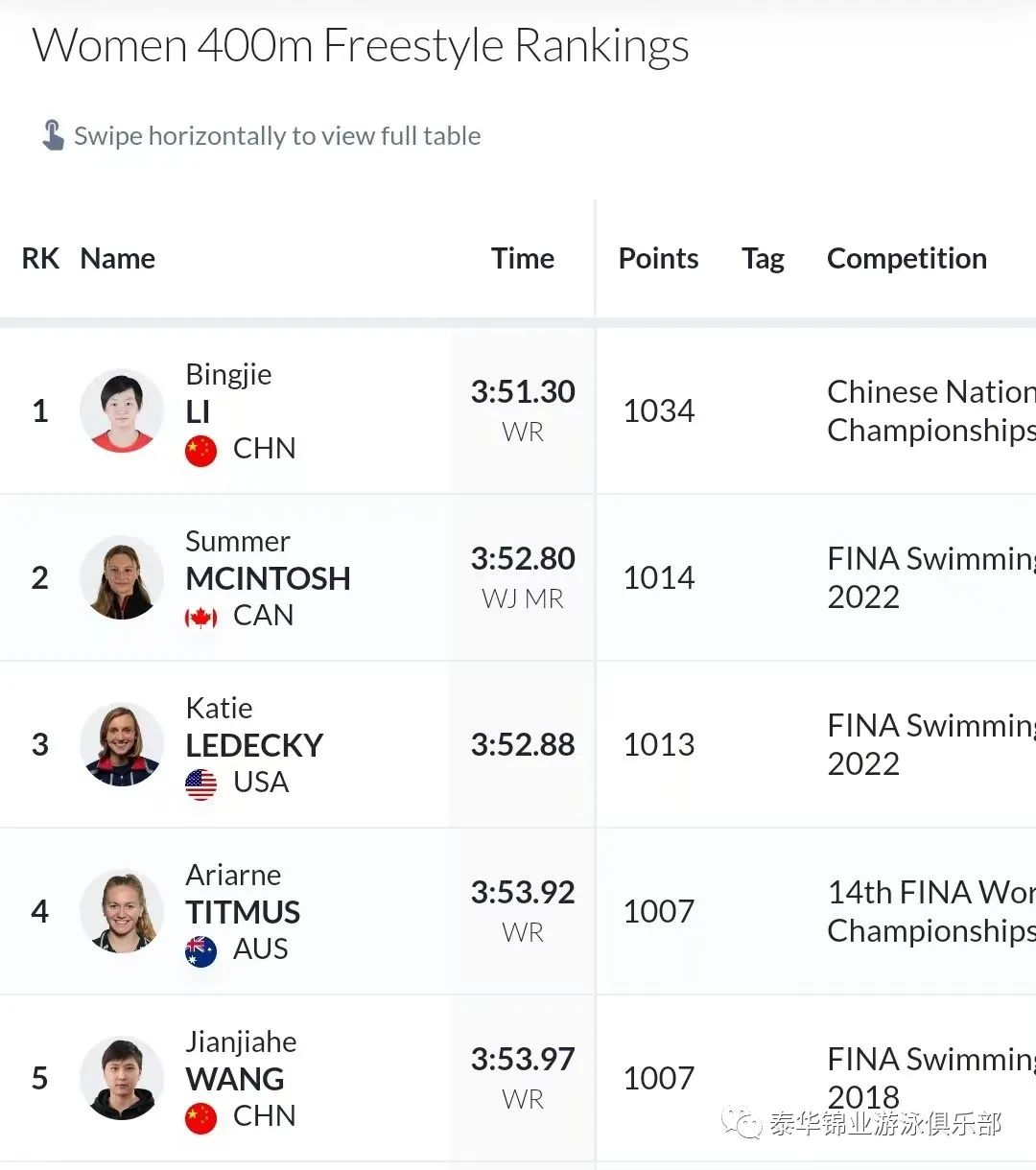Screen dimensions: 1036x1170
Task: Open Chinese National Championships competition text
Action: coord(931,410)
